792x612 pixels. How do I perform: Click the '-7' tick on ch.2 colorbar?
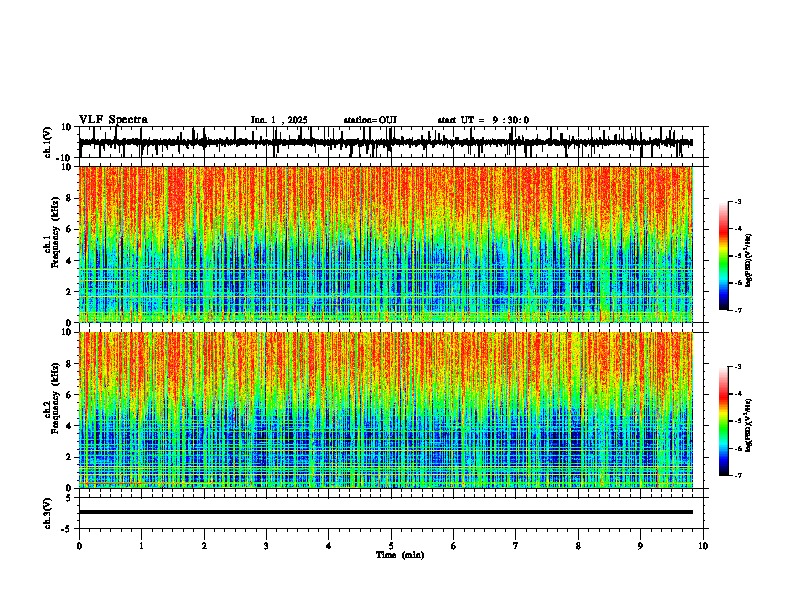point(737,476)
